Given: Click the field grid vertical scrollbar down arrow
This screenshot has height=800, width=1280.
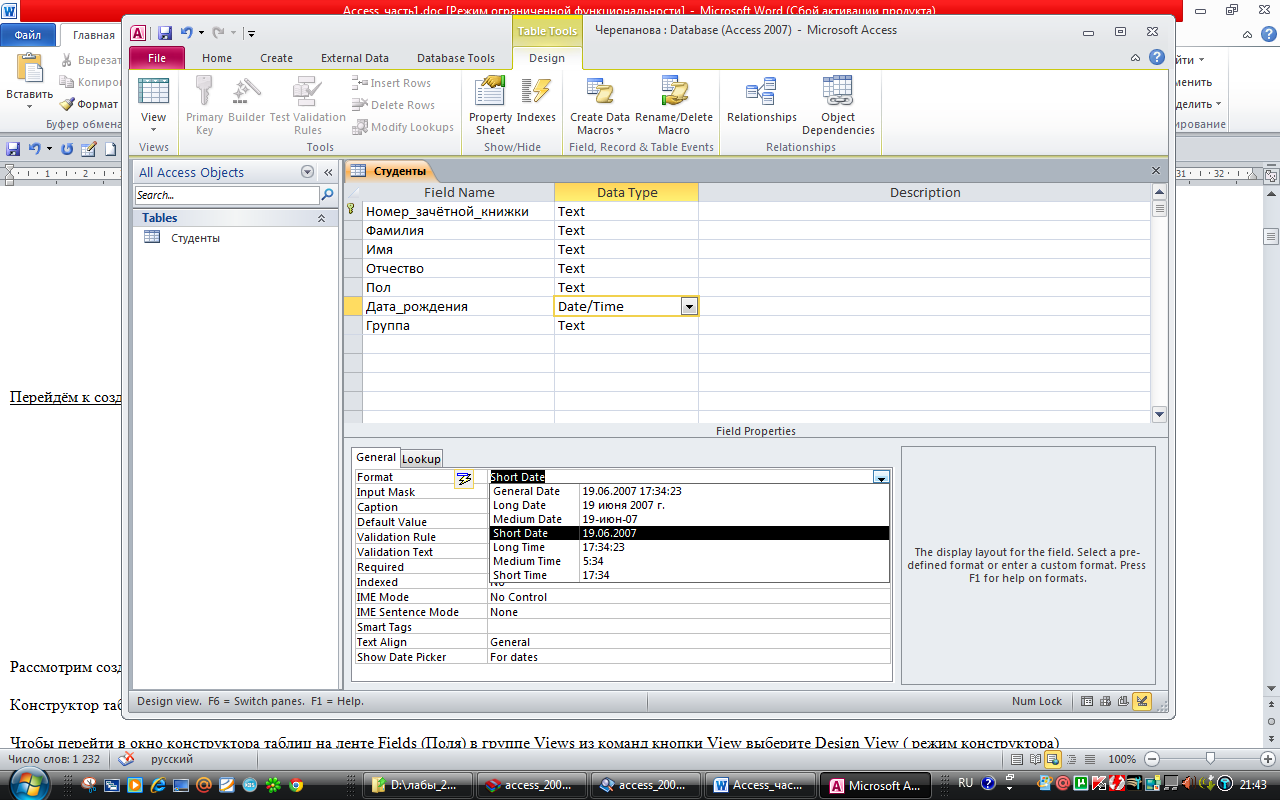Looking at the screenshot, I should coord(1159,414).
